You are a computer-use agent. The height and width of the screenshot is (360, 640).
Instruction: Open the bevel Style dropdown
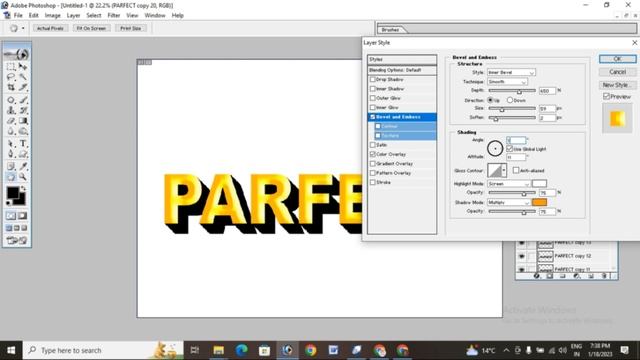click(x=511, y=72)
